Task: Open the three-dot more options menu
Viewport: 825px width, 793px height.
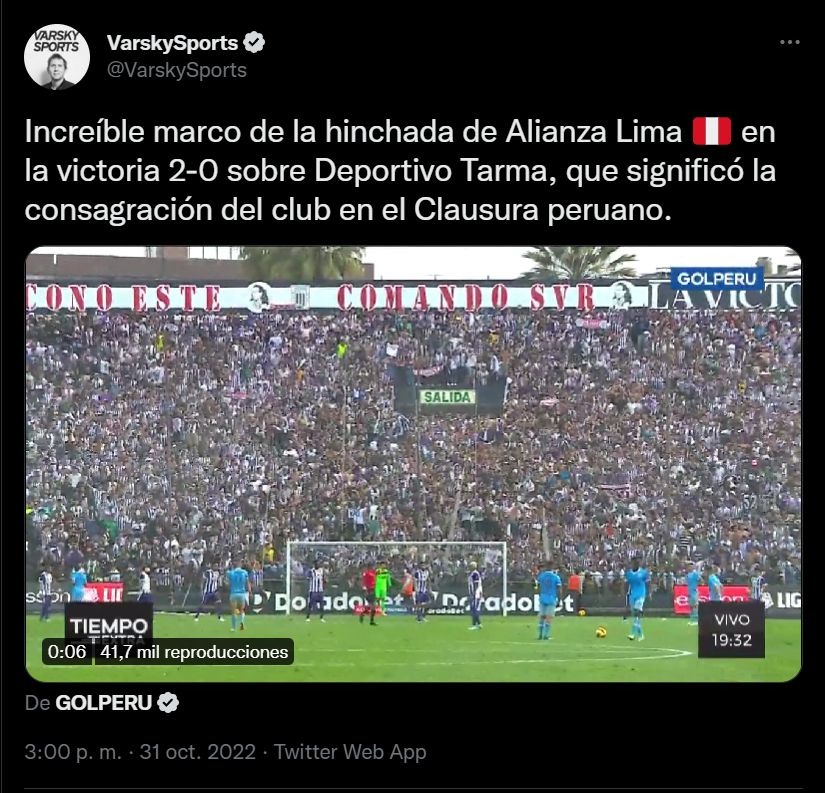Action: (x=789, y=42)
